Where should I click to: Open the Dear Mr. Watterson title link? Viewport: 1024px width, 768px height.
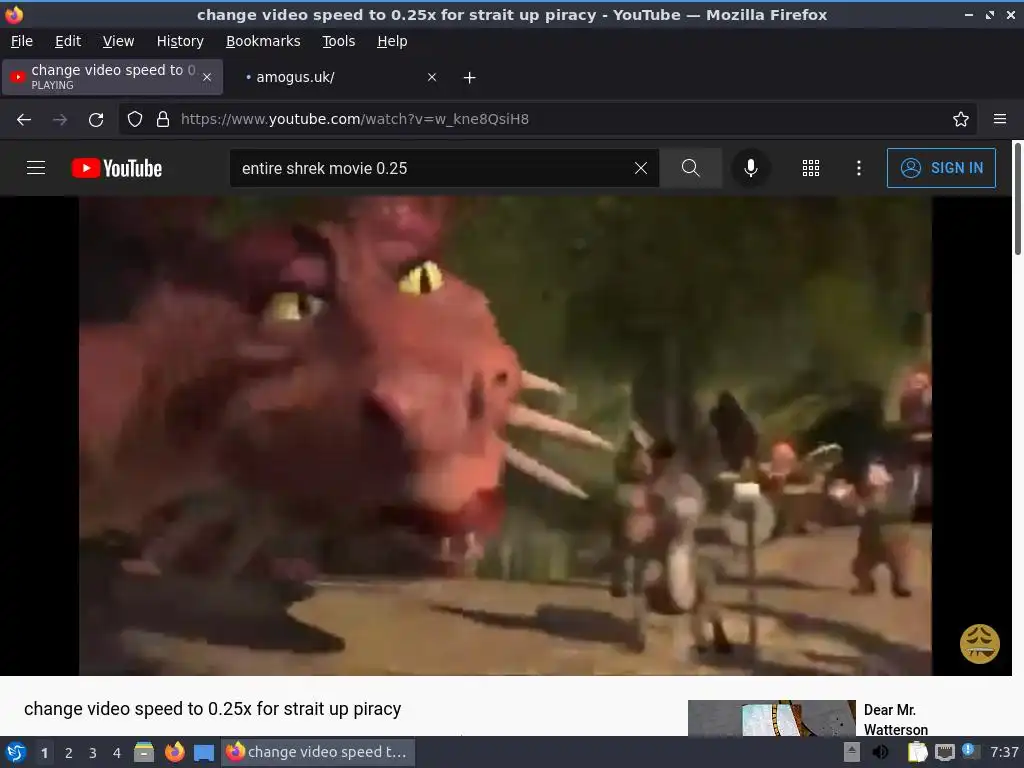click(x=895, y=719)
